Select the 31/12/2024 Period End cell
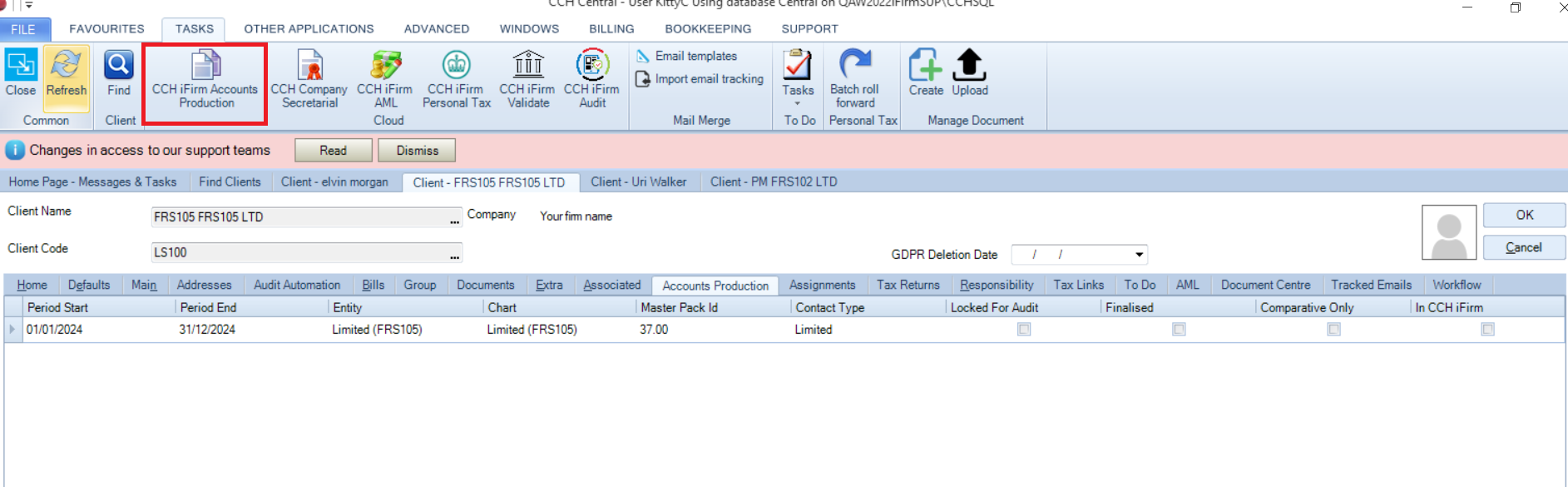This screenshot has width=1568, height=487. click(x=251, y=330)
